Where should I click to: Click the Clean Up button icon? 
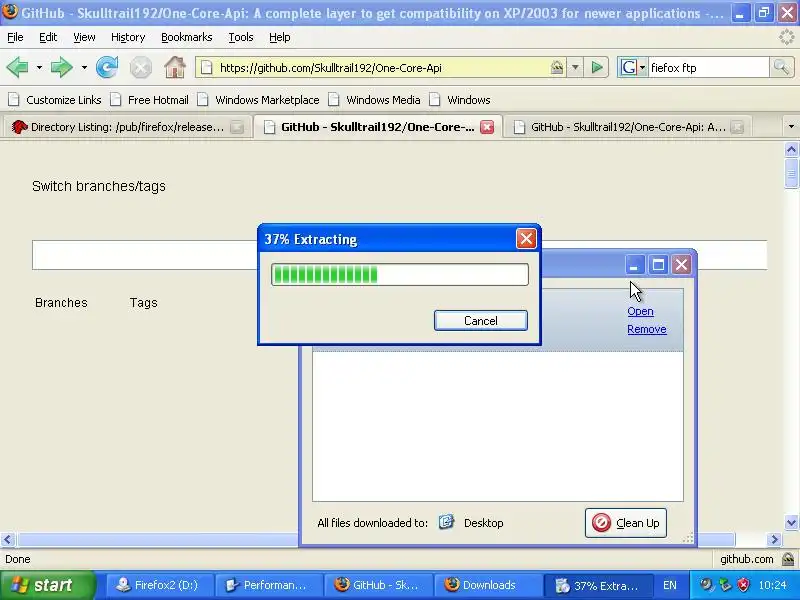pos(601,523)
